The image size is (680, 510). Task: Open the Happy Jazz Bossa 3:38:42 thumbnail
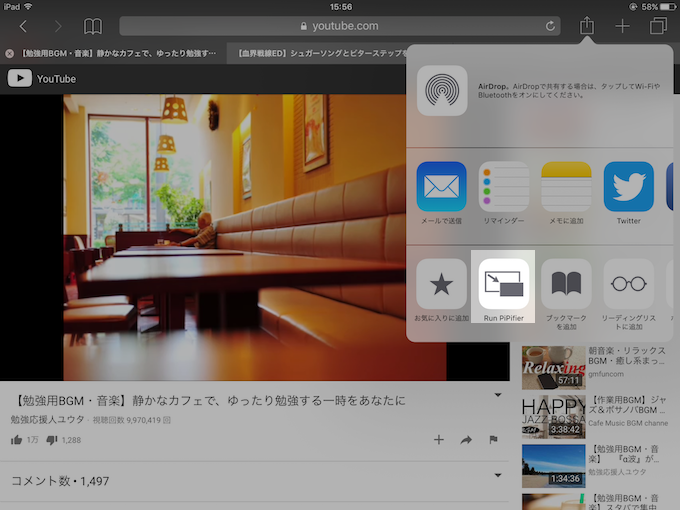[x=554, y=417]
